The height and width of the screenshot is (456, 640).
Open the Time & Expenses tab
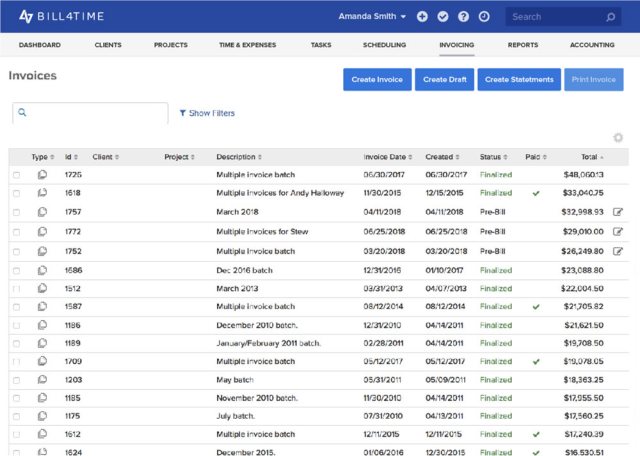coord(247,45)
